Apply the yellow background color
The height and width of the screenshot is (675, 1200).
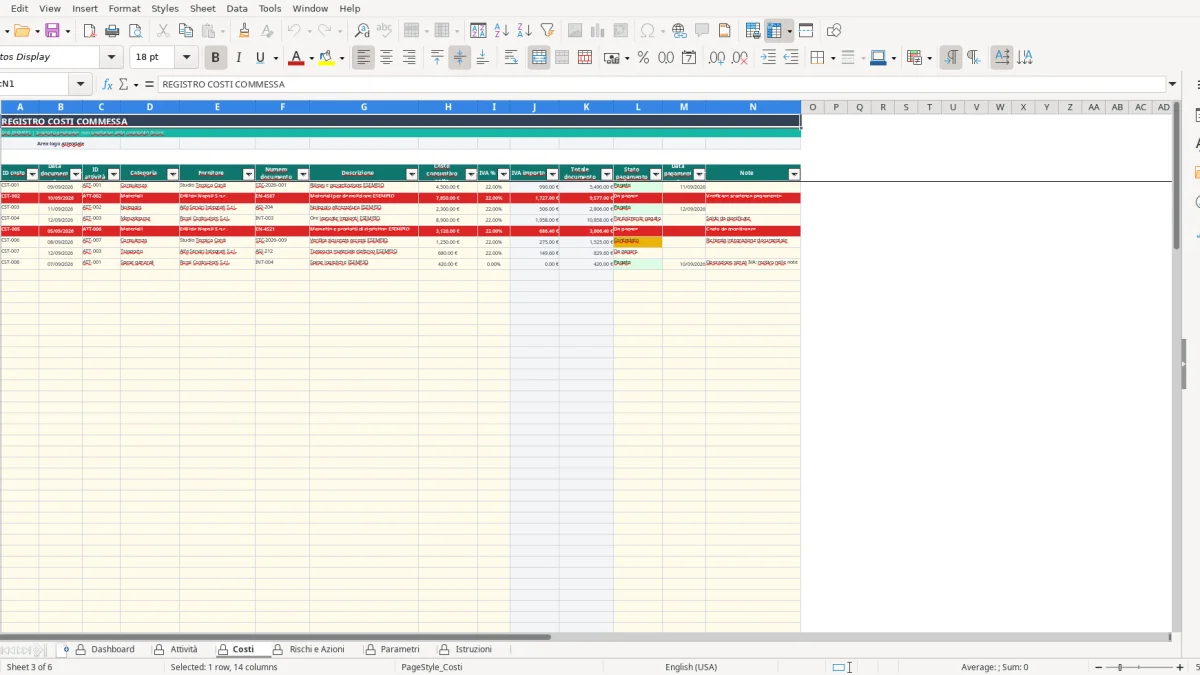coord(326,58)
